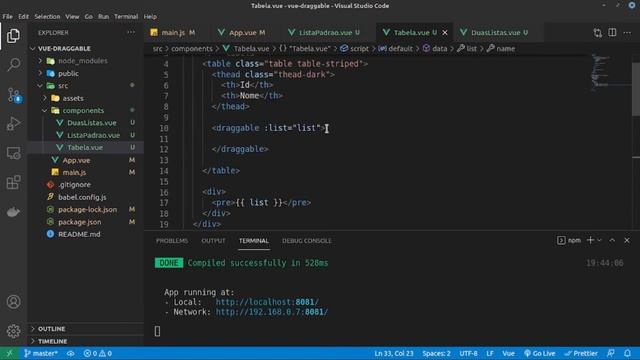Viewport: 640px width, 360px height.
Task: Switch to the ListaPadrao.vue editor tab
Action: 325,32
